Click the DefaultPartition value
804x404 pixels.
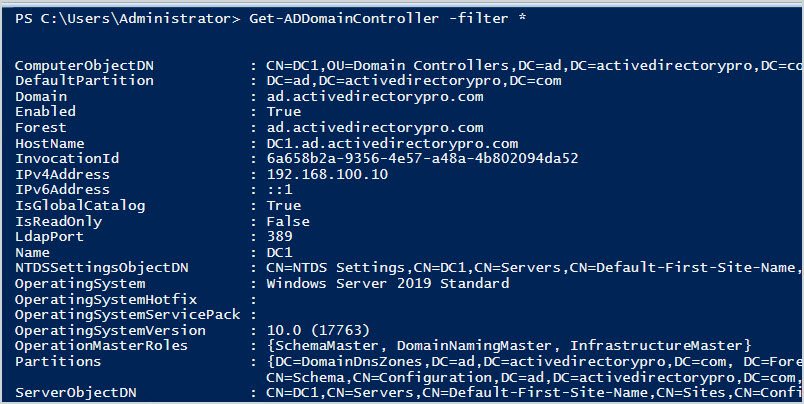[414, 81]
